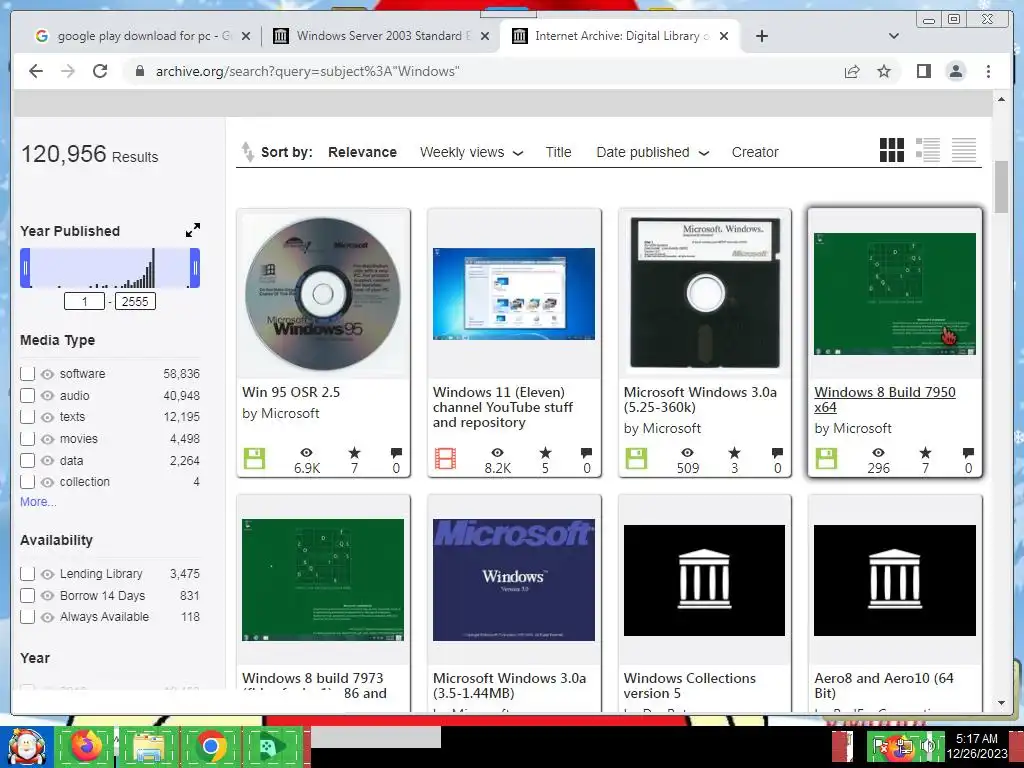This screenshot has width=1024, height=768.
Task: Open Chrome three-dot menu
Action: tap(988, 71)
